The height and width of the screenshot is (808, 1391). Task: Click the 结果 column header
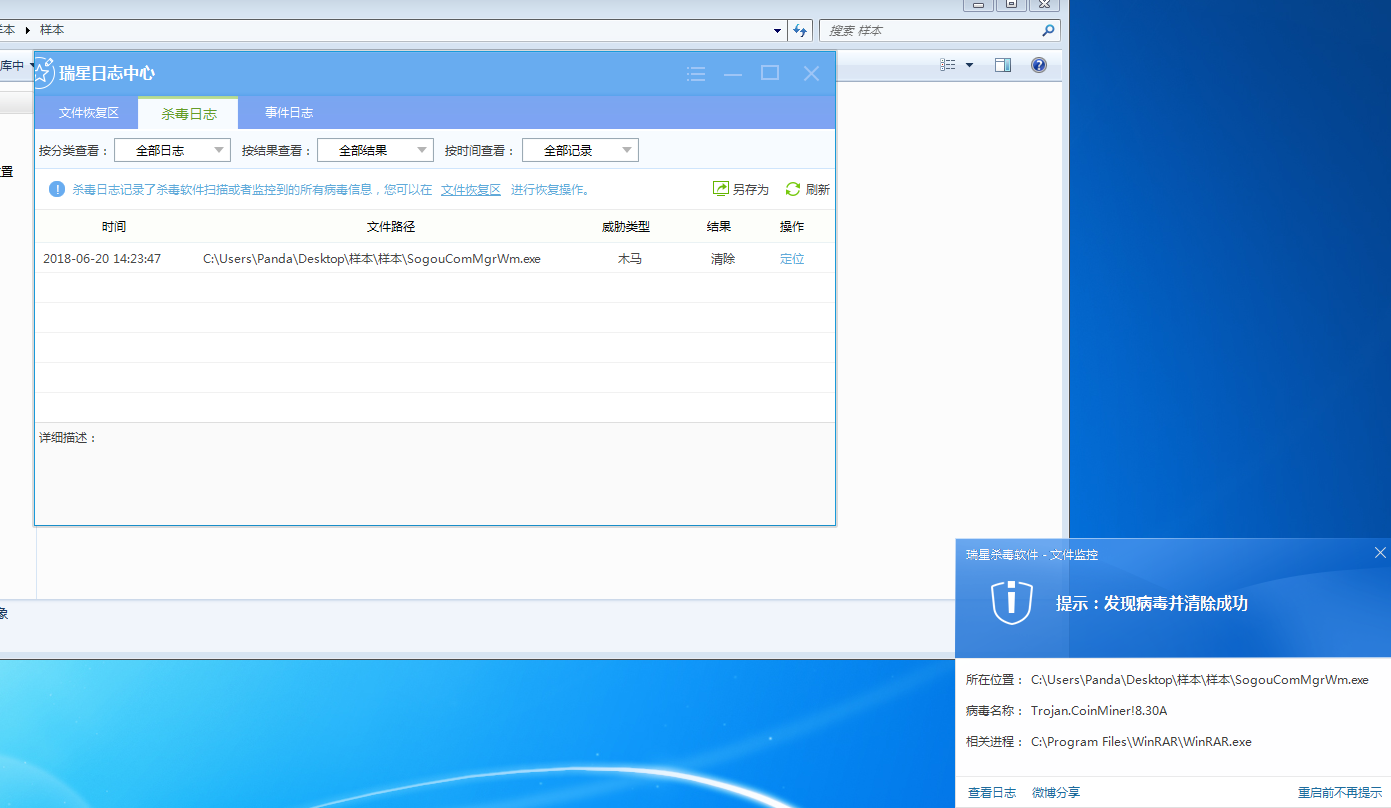click(719, 227)
